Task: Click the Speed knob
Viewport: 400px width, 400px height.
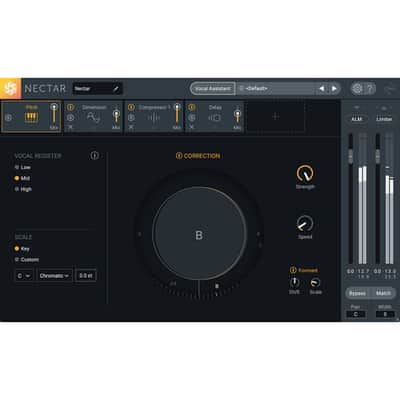Action: (305, 224)
